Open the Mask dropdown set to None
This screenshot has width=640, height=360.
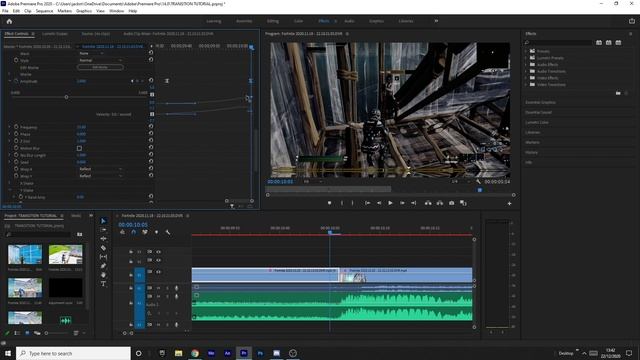point(91,53)
